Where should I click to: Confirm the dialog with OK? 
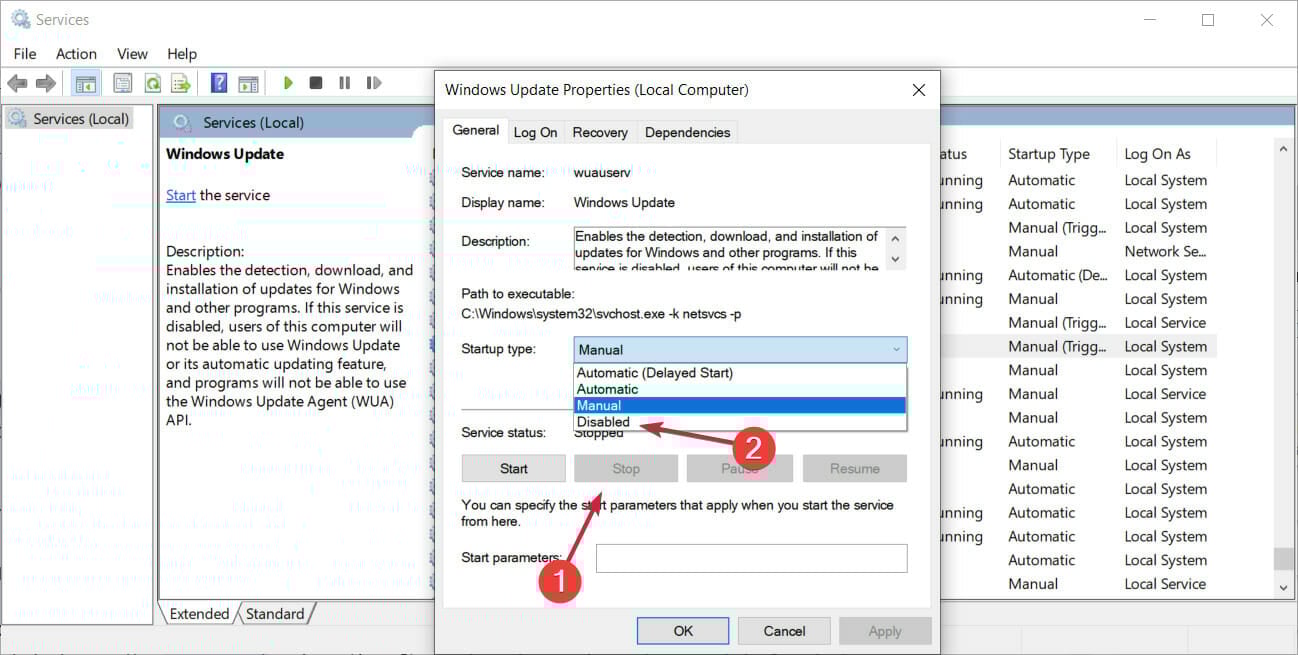click(x=683, y=631)
